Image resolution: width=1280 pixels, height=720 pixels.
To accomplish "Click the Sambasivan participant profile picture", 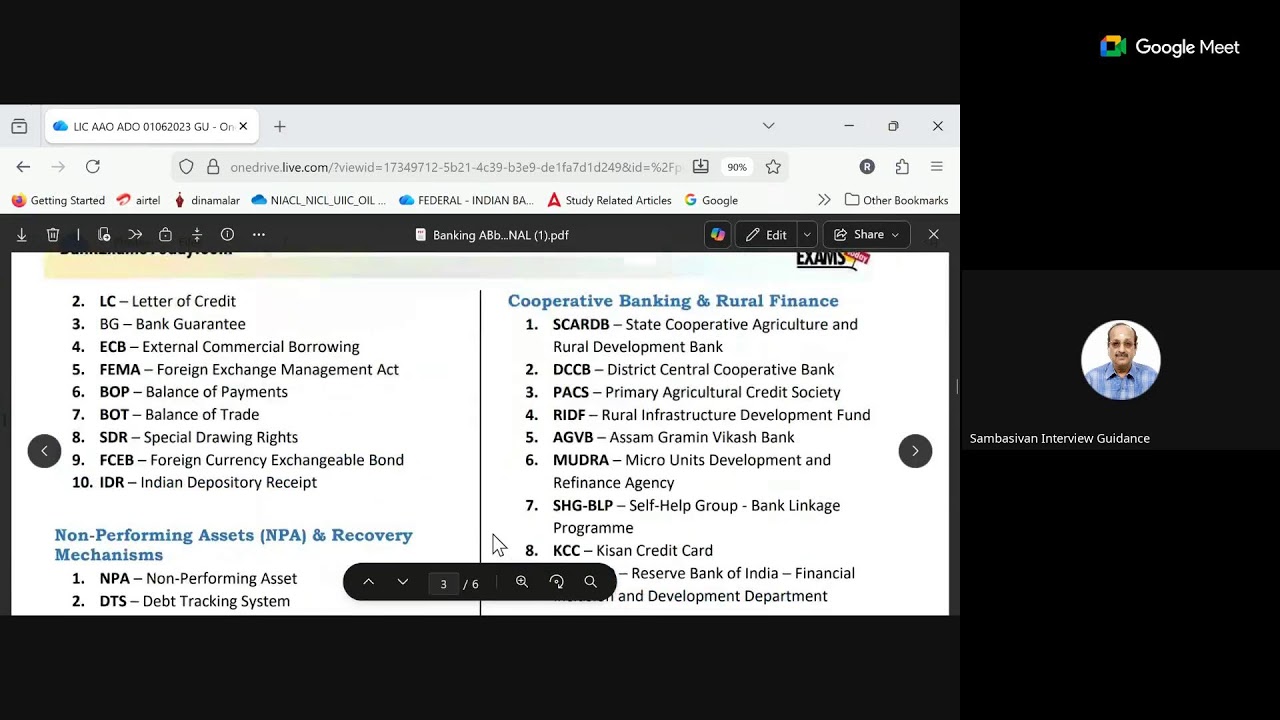I will point(1120,360).
